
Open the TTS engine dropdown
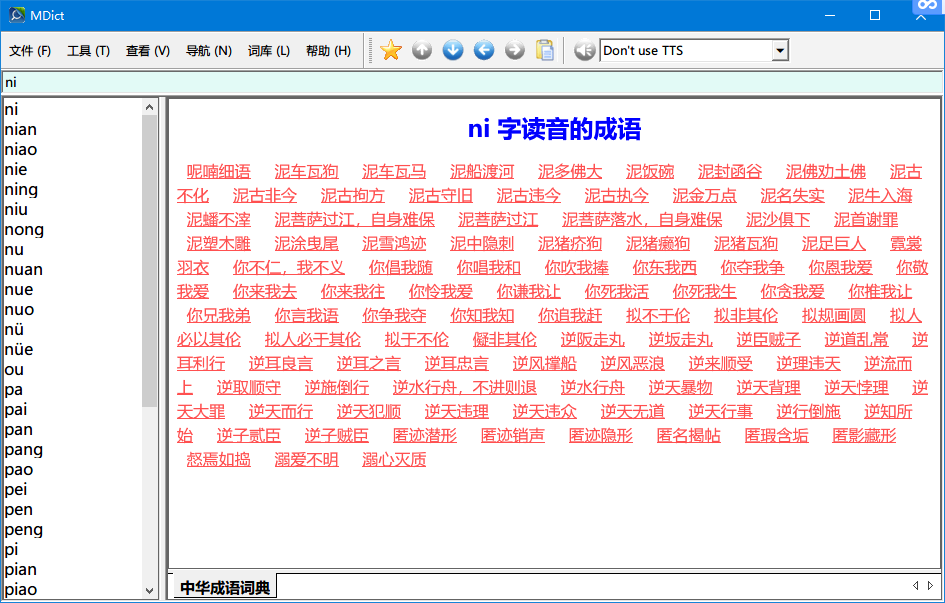coord(780,51)
